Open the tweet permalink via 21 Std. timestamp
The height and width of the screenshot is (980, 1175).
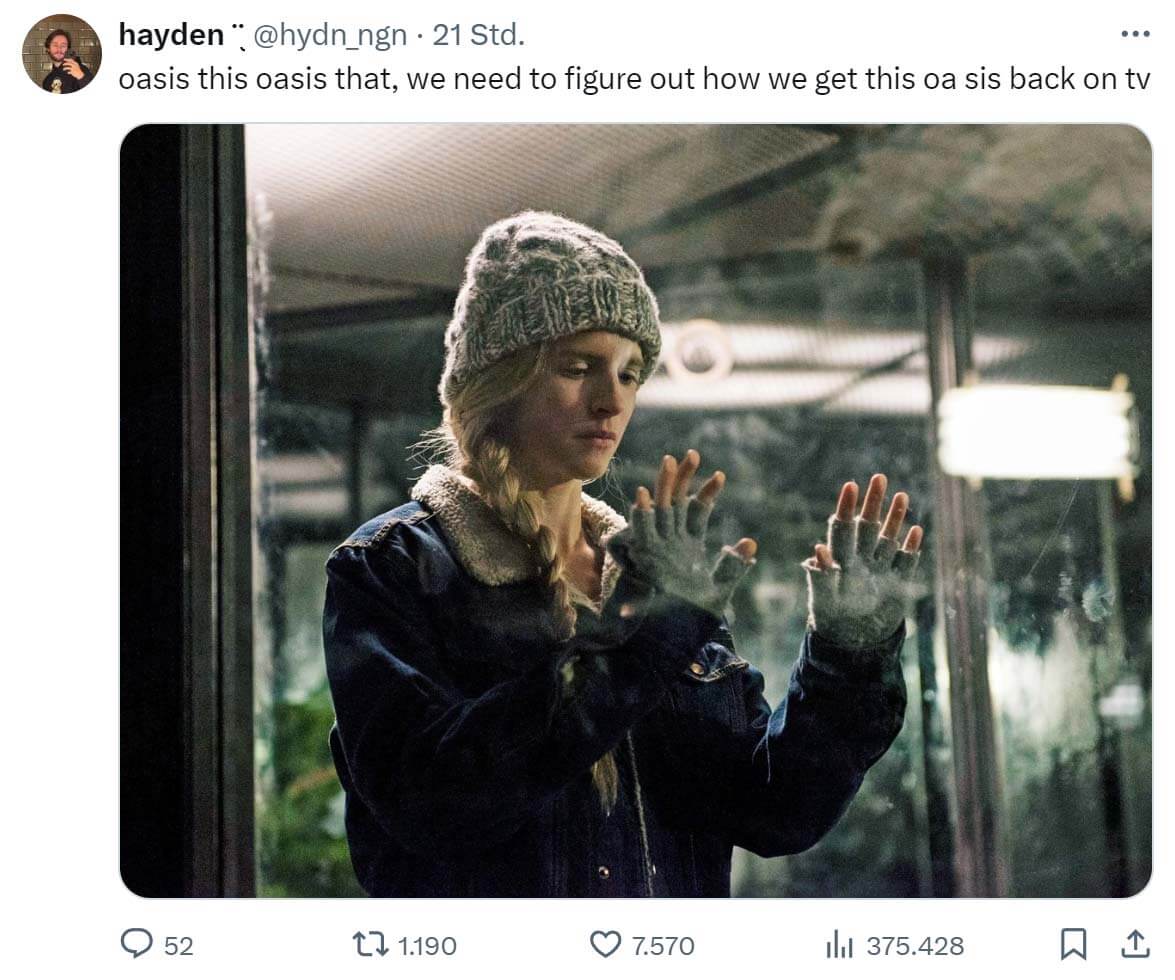478,34
